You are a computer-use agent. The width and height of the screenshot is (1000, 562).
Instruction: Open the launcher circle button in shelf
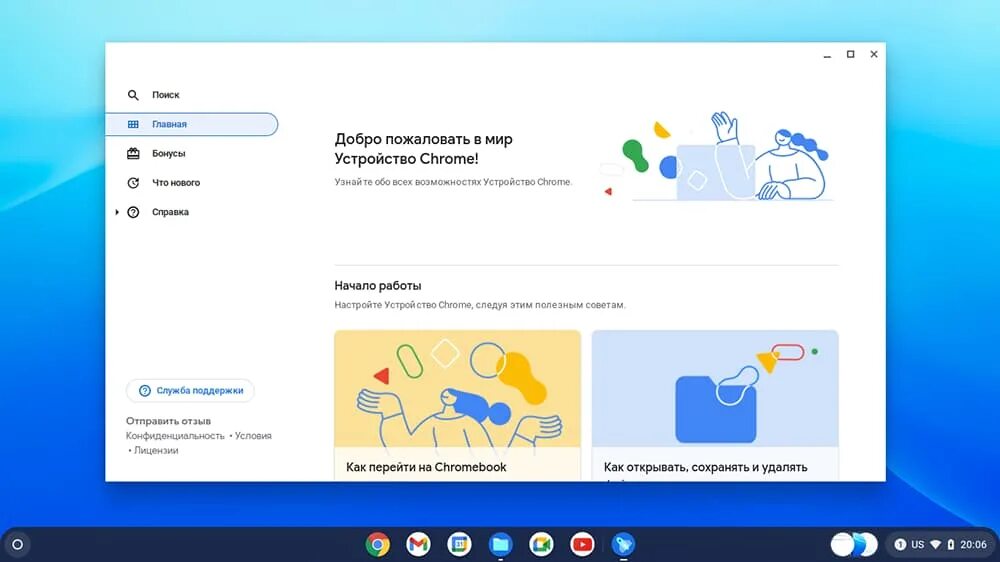(x=18, y=545)
